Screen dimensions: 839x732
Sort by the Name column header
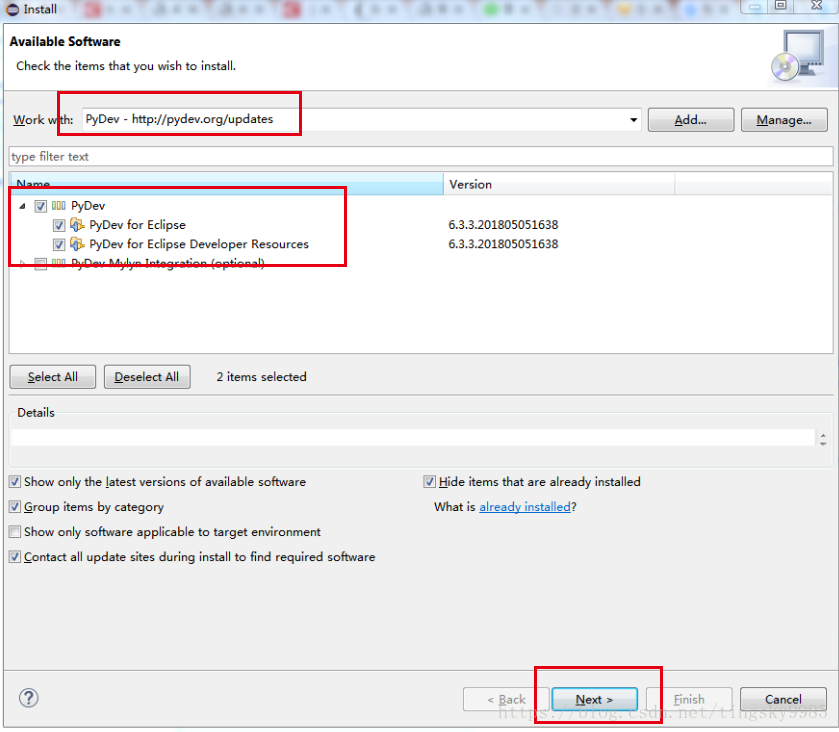coord(226,184)
